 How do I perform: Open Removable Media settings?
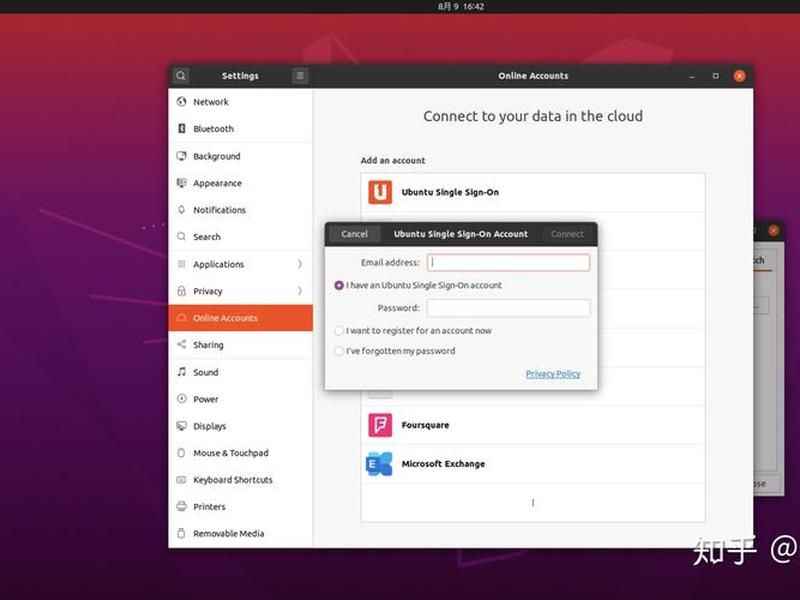tap(240, 534)
